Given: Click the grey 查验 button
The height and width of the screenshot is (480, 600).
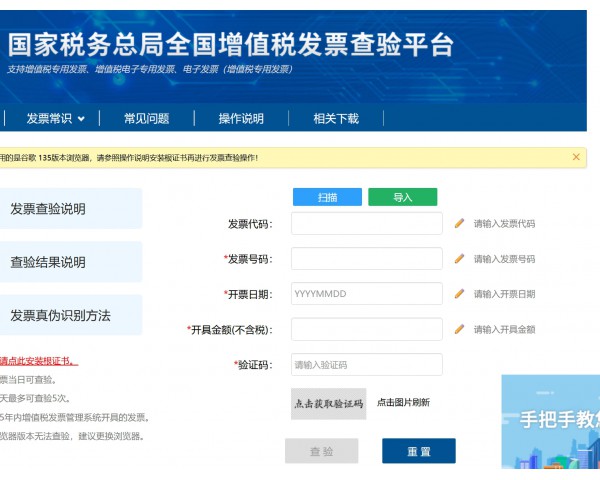Looking at the screenshot, I should pyautogui.click(x=321, y=451).
